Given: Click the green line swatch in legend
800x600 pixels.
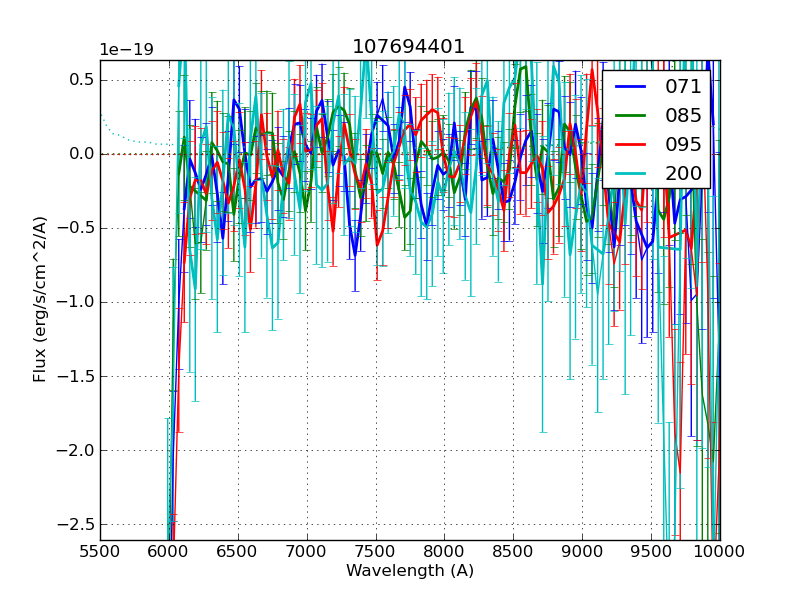Looking at the screenshot, I should 632,116.
